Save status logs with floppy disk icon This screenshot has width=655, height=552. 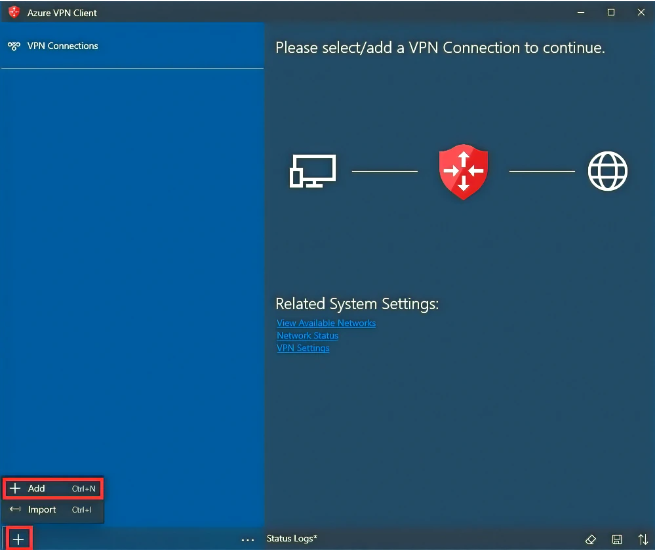[617, 539]
